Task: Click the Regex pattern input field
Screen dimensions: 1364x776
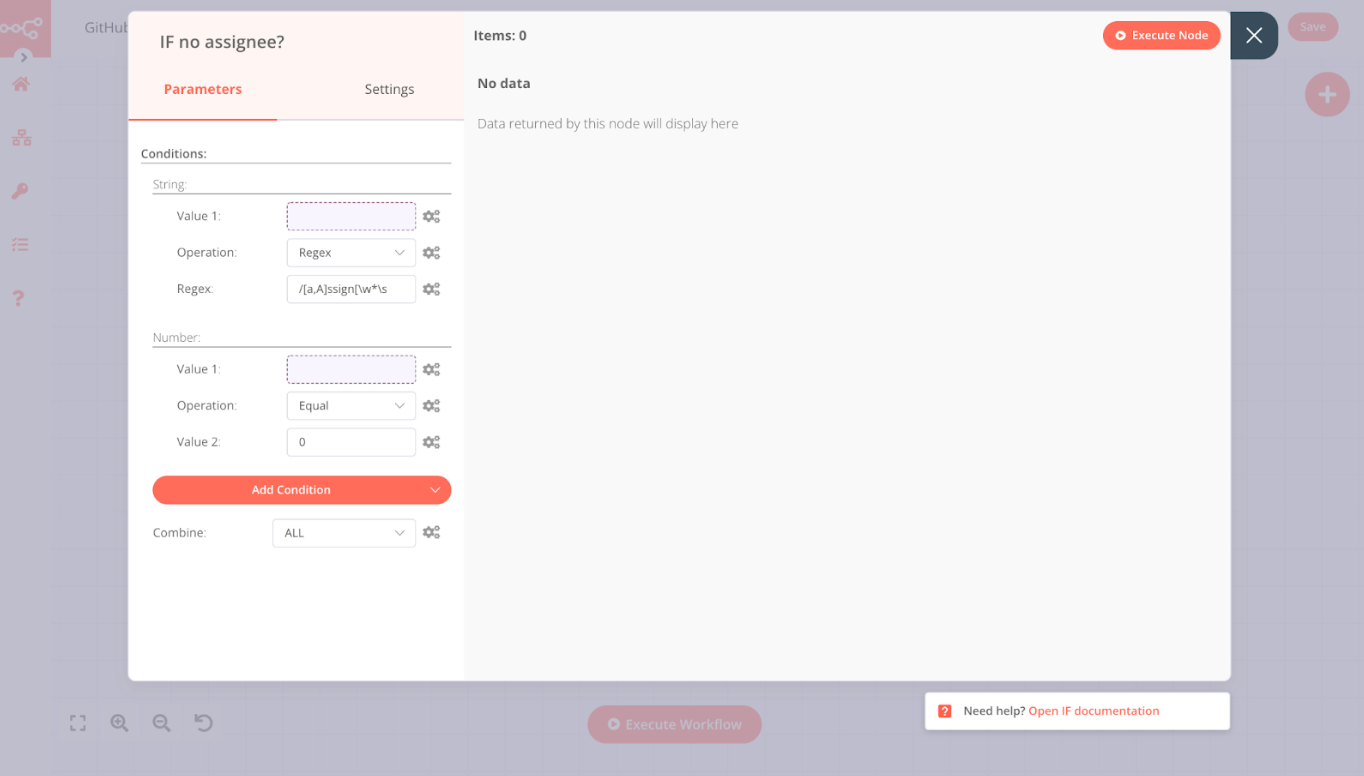Action: 351,289
